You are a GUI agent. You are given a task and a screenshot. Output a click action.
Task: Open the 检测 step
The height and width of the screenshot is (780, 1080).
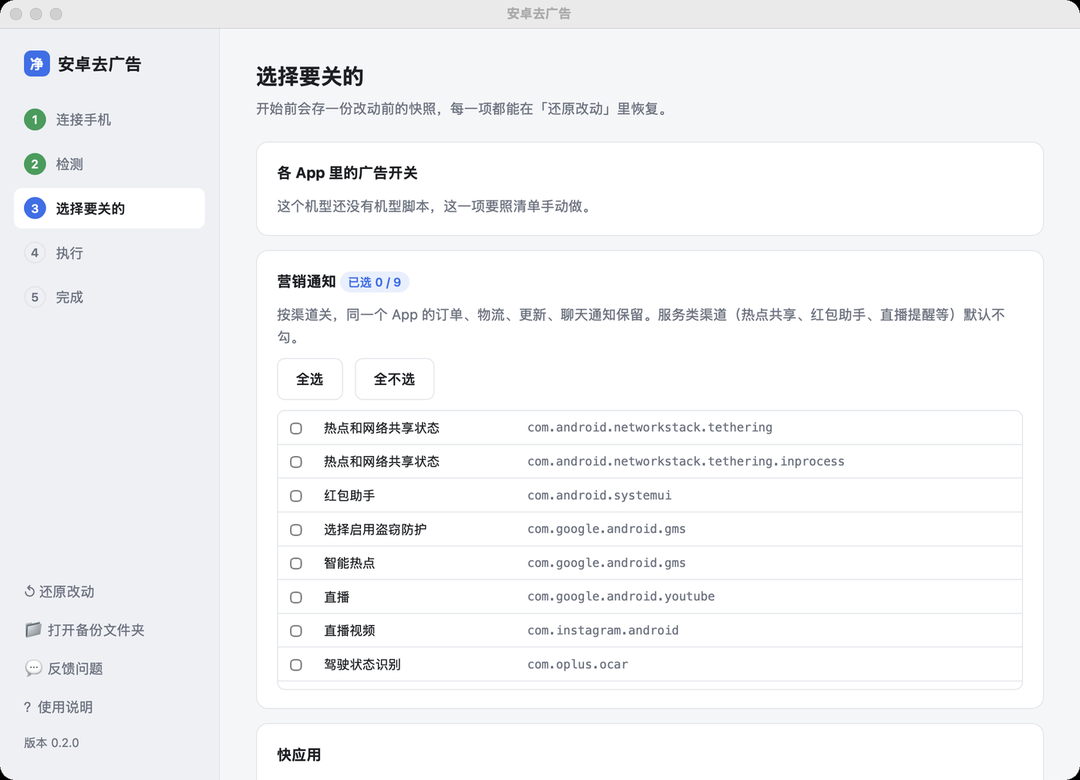109,164
